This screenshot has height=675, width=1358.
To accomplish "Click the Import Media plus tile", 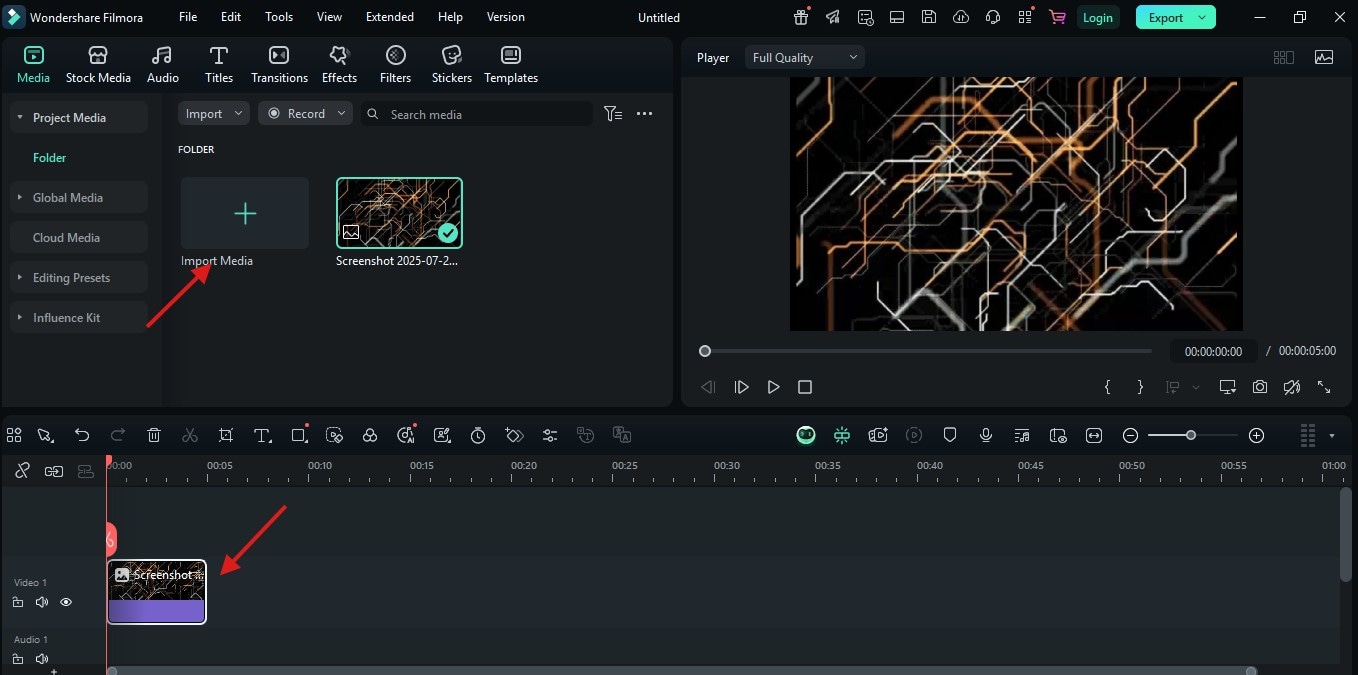I will pyautogui.click(x=245, y=213).
